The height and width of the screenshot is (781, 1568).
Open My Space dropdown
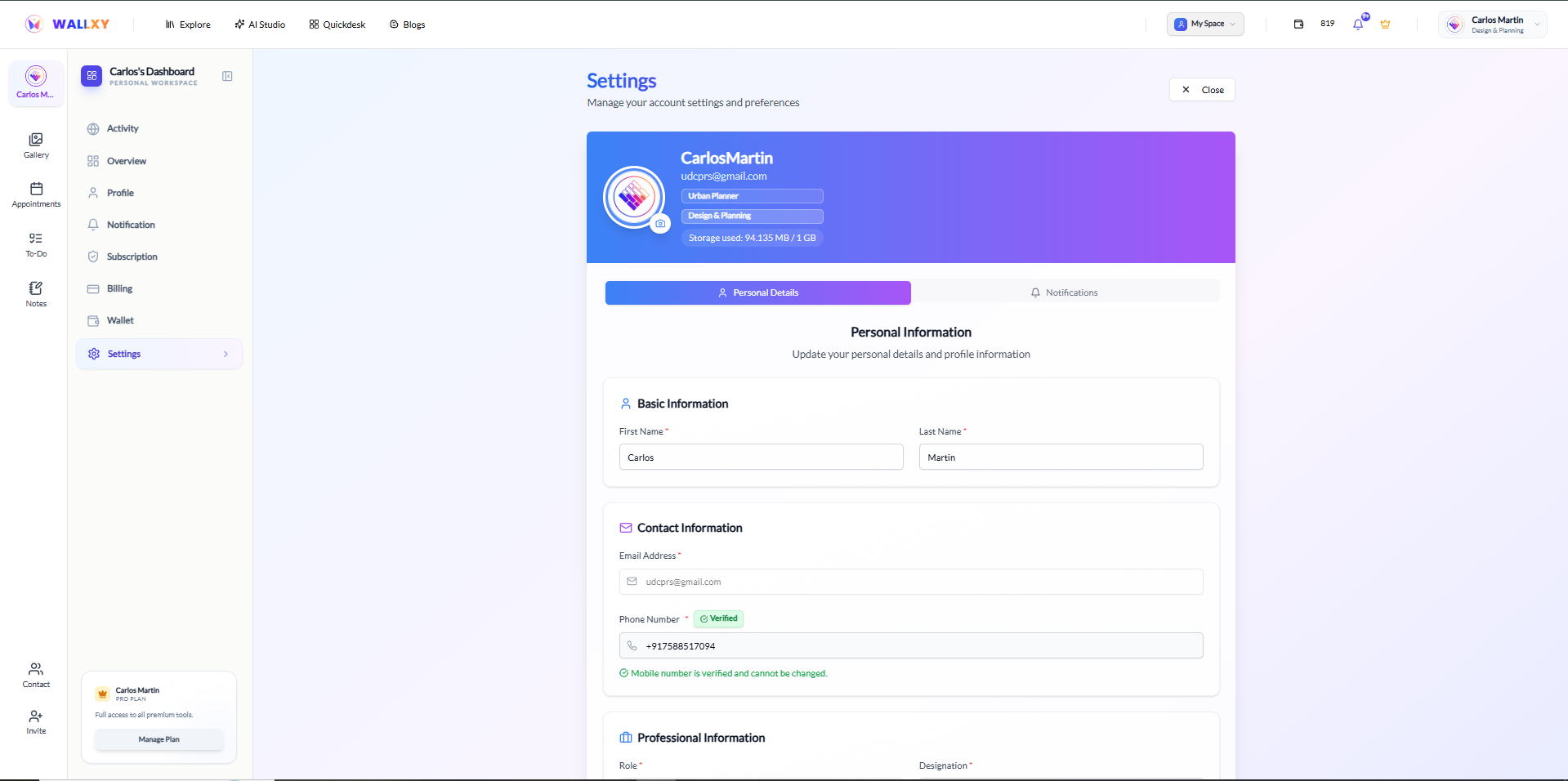(1205, 25)
